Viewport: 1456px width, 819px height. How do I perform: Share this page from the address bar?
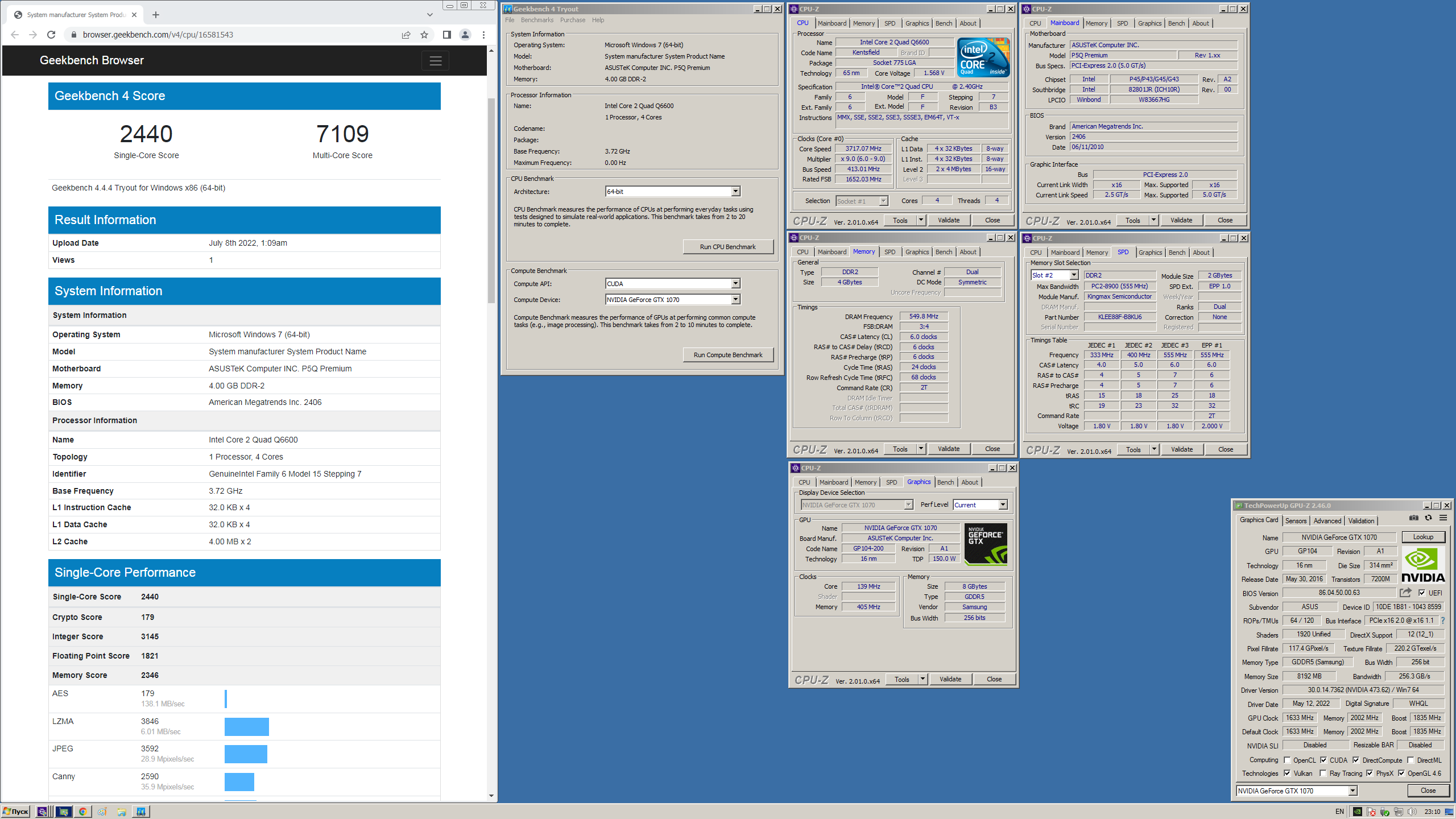(406, 35)
